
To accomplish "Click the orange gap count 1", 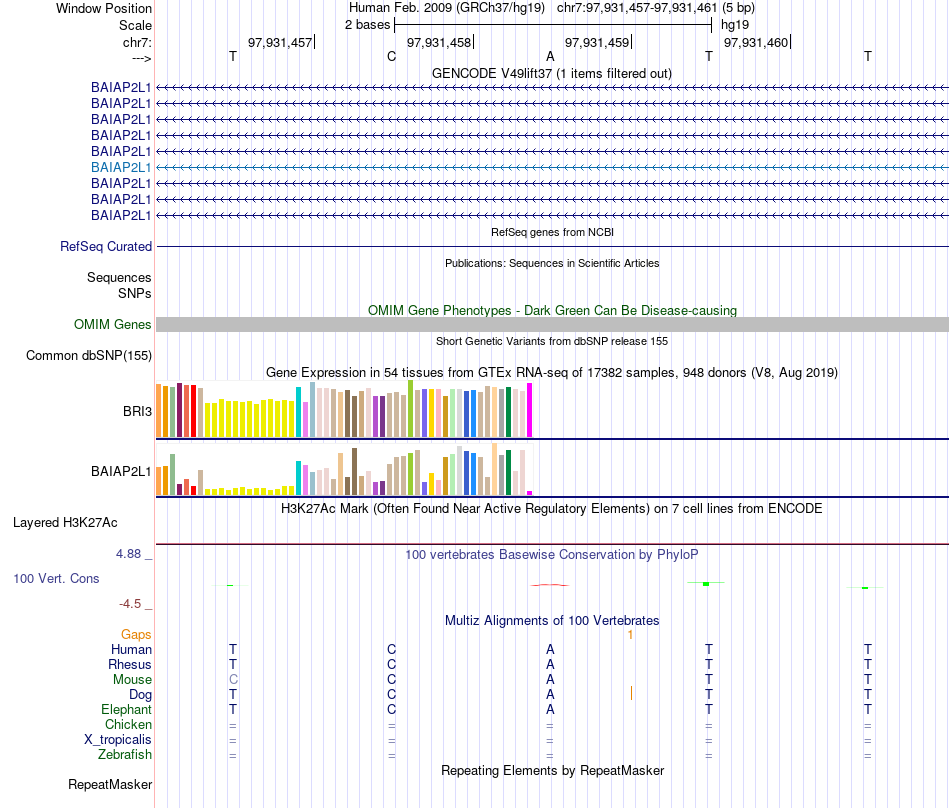I will point(630,635).
